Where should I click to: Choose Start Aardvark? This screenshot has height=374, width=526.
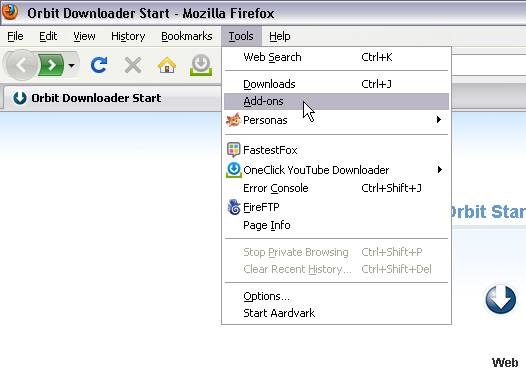(x=336, y=313)
